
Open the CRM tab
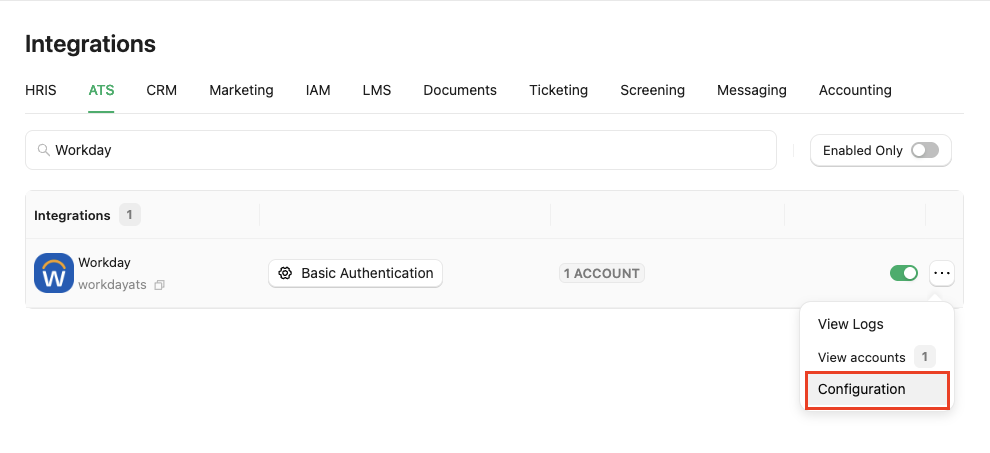[x=162, y=90]
